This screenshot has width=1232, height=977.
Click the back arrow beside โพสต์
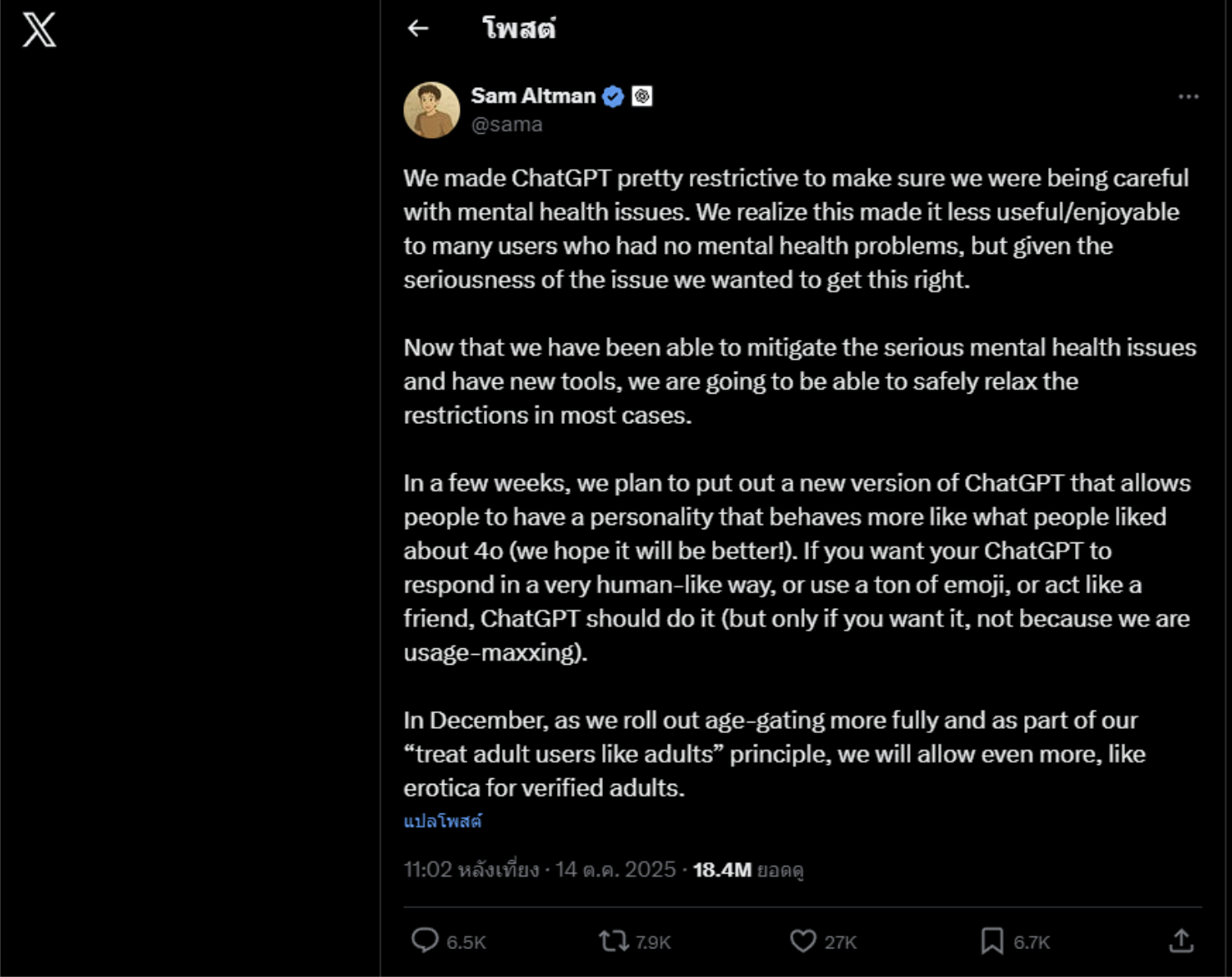pos(418,29)
